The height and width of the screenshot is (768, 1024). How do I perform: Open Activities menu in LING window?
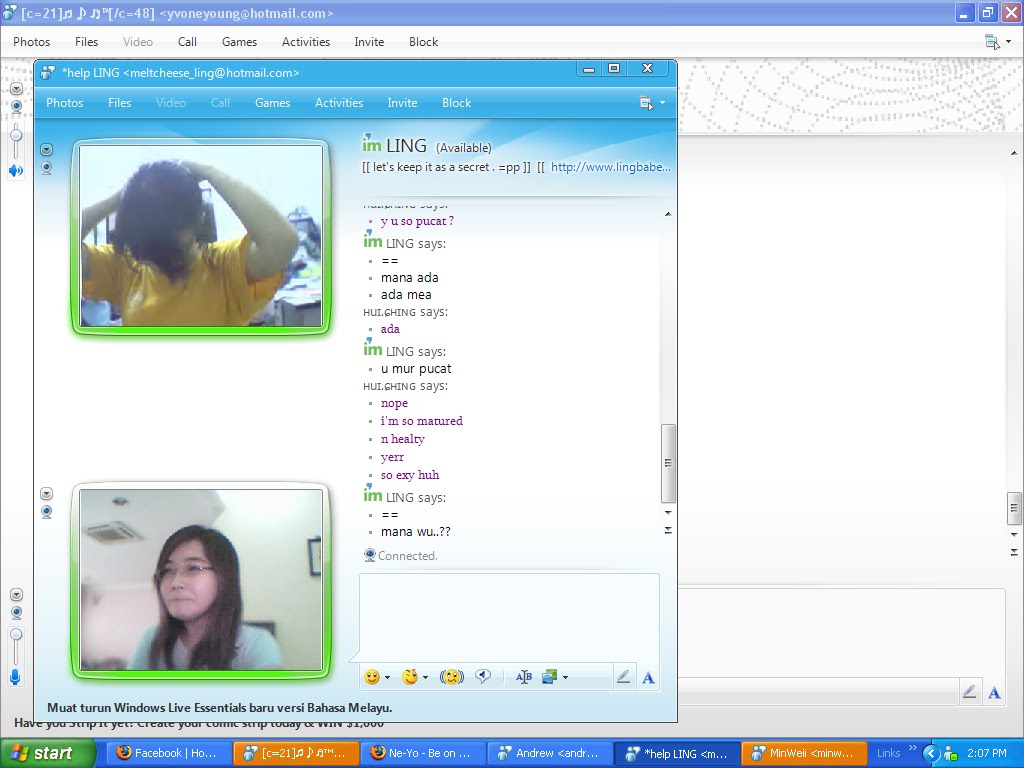pyautogui.click(x=339, y=103)
